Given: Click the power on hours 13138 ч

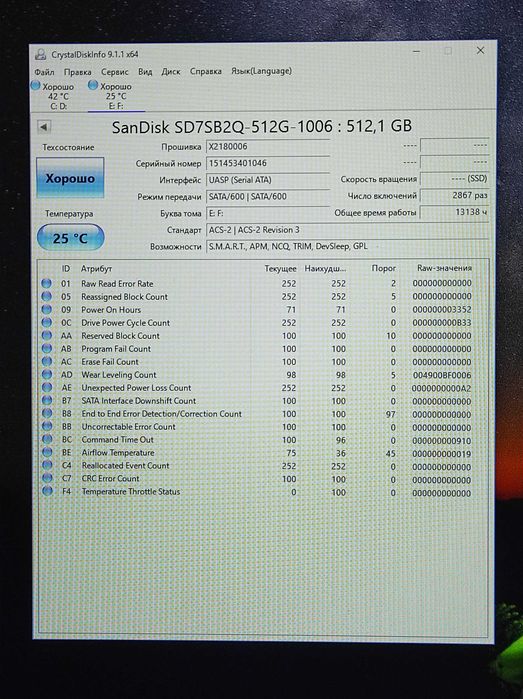Looking at the screenshot, I should pyautogui.click(x=455, y=212).
